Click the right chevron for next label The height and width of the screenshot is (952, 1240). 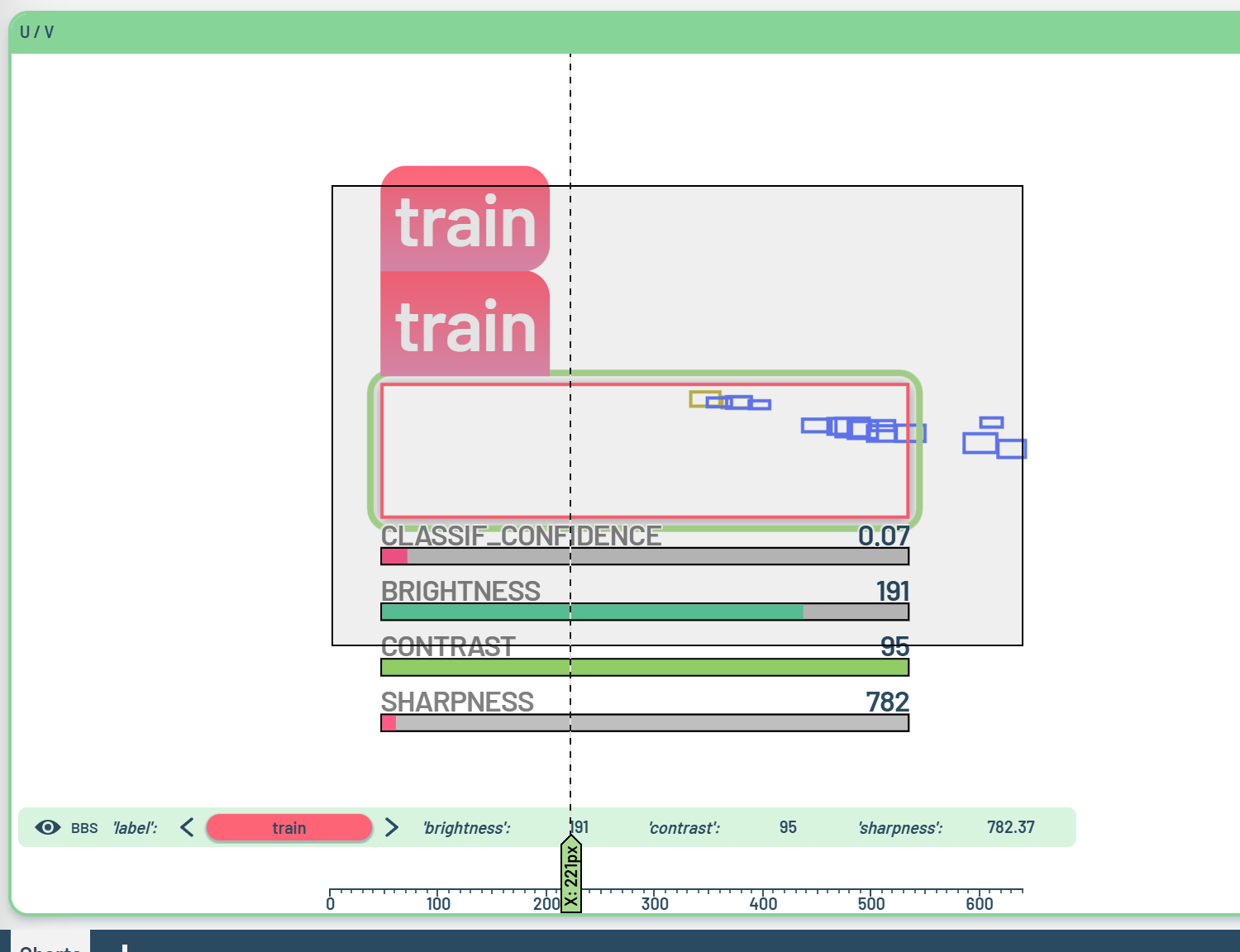[x=392, y=827]
